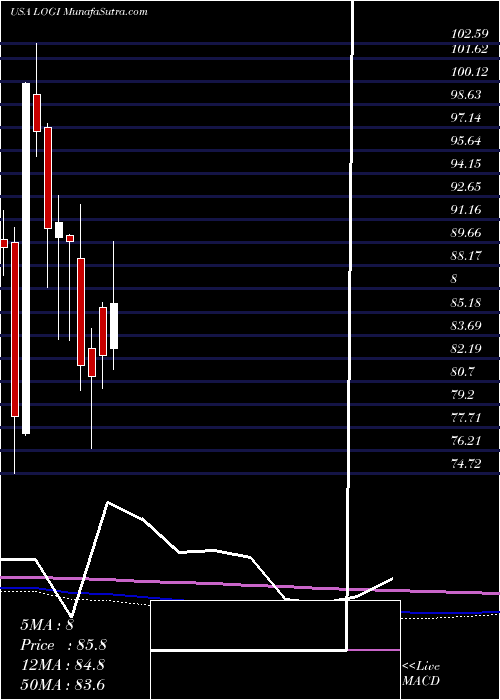Click the 94.15 price axis label
Viewport: 500px width, 700px height.
click(466, 164)
